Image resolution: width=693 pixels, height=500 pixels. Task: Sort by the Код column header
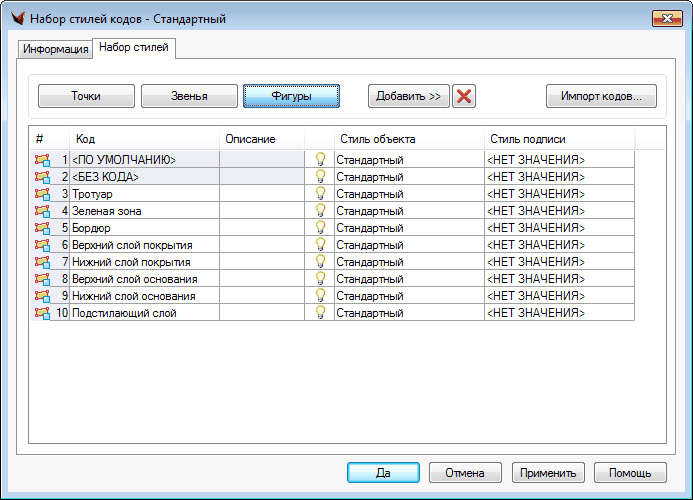pyautogui.click(x=144, y=139)
